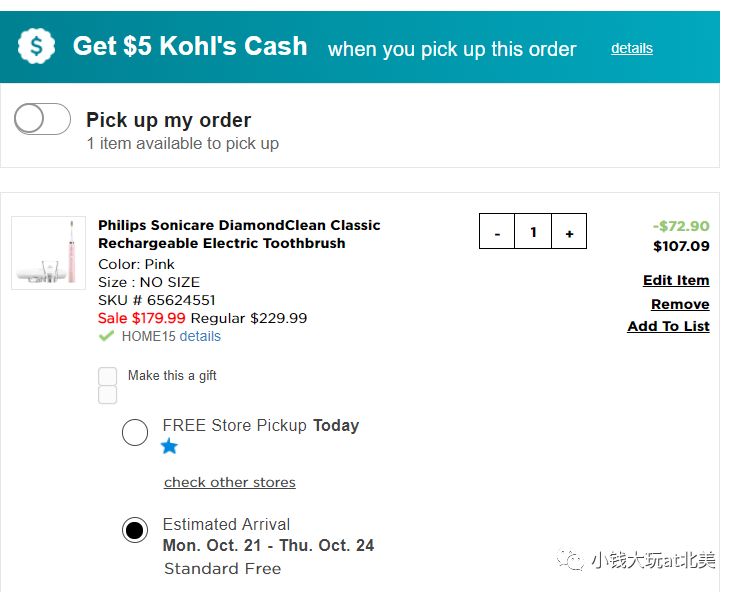Click the Kohl's Cash dollar badge icon

tap(37, 46)
